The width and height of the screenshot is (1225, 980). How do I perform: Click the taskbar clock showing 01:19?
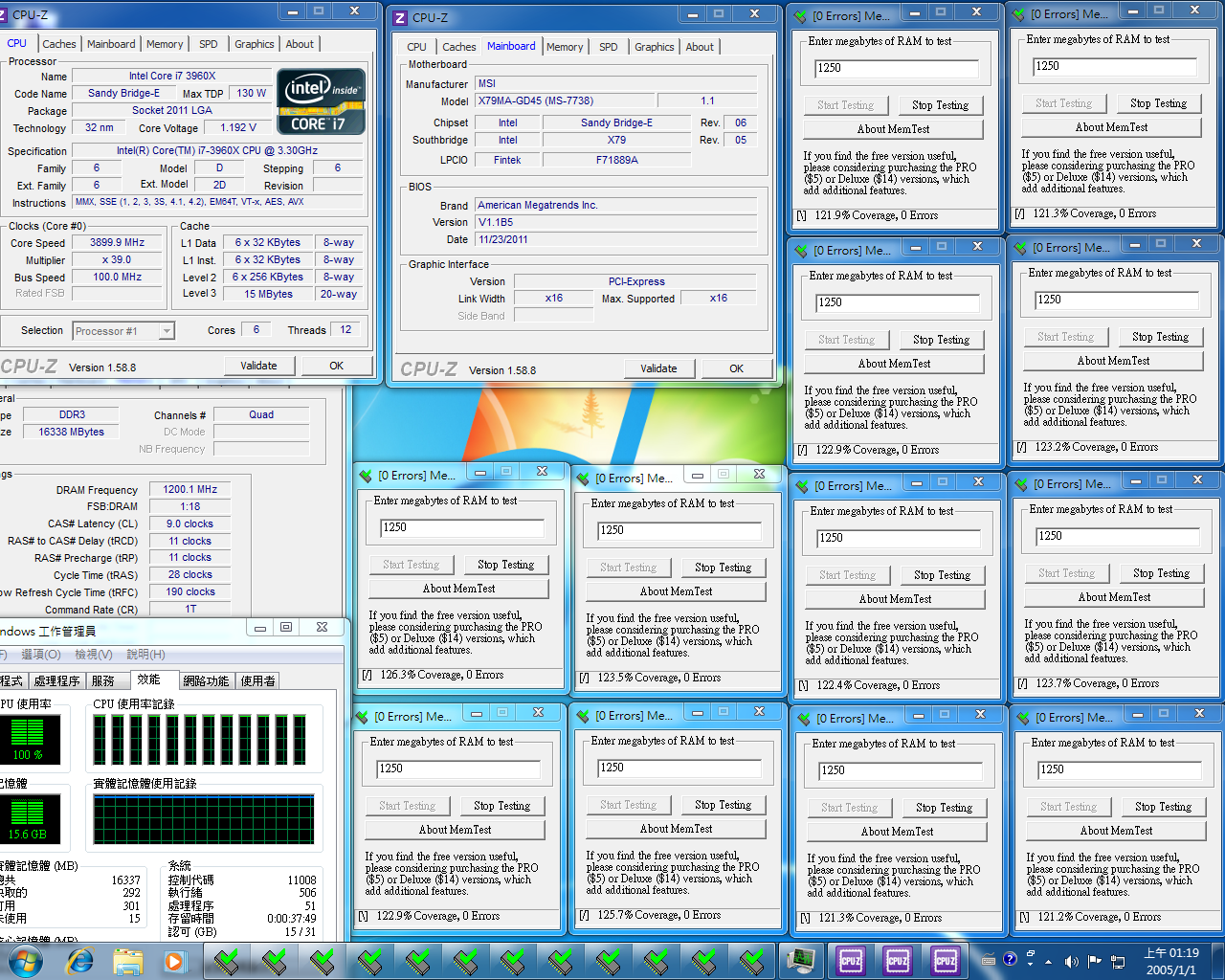(1171, 961)
